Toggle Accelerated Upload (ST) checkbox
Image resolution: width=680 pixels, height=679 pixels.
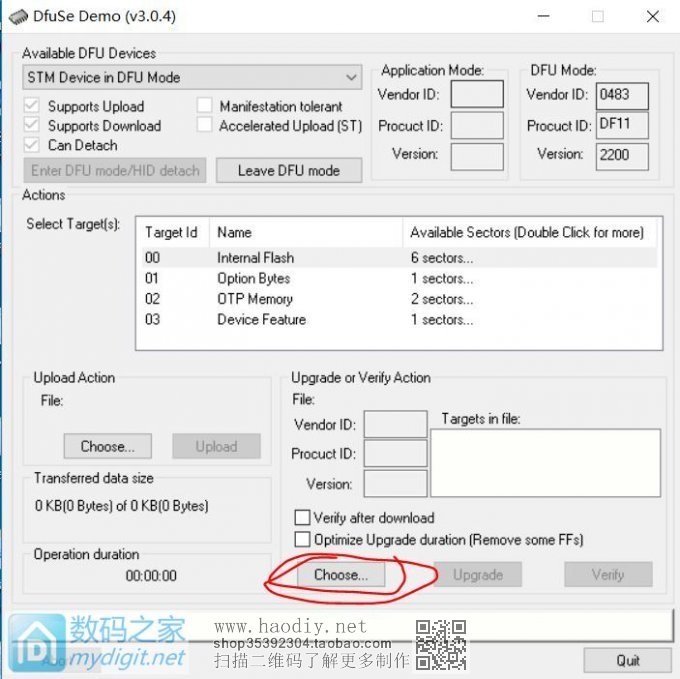coord(204,126)
